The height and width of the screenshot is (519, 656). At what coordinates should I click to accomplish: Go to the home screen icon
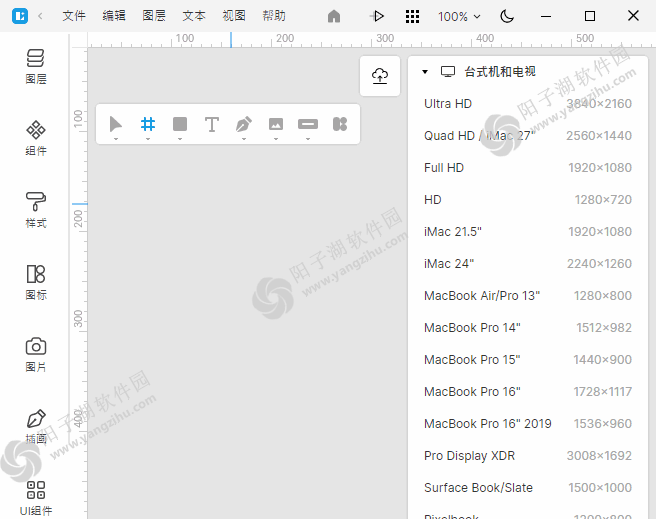pos(334,16)
